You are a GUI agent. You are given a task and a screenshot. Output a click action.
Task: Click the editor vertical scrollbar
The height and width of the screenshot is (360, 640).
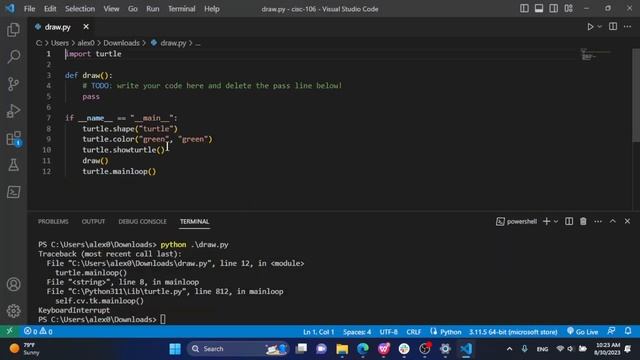tap(636, 95)
